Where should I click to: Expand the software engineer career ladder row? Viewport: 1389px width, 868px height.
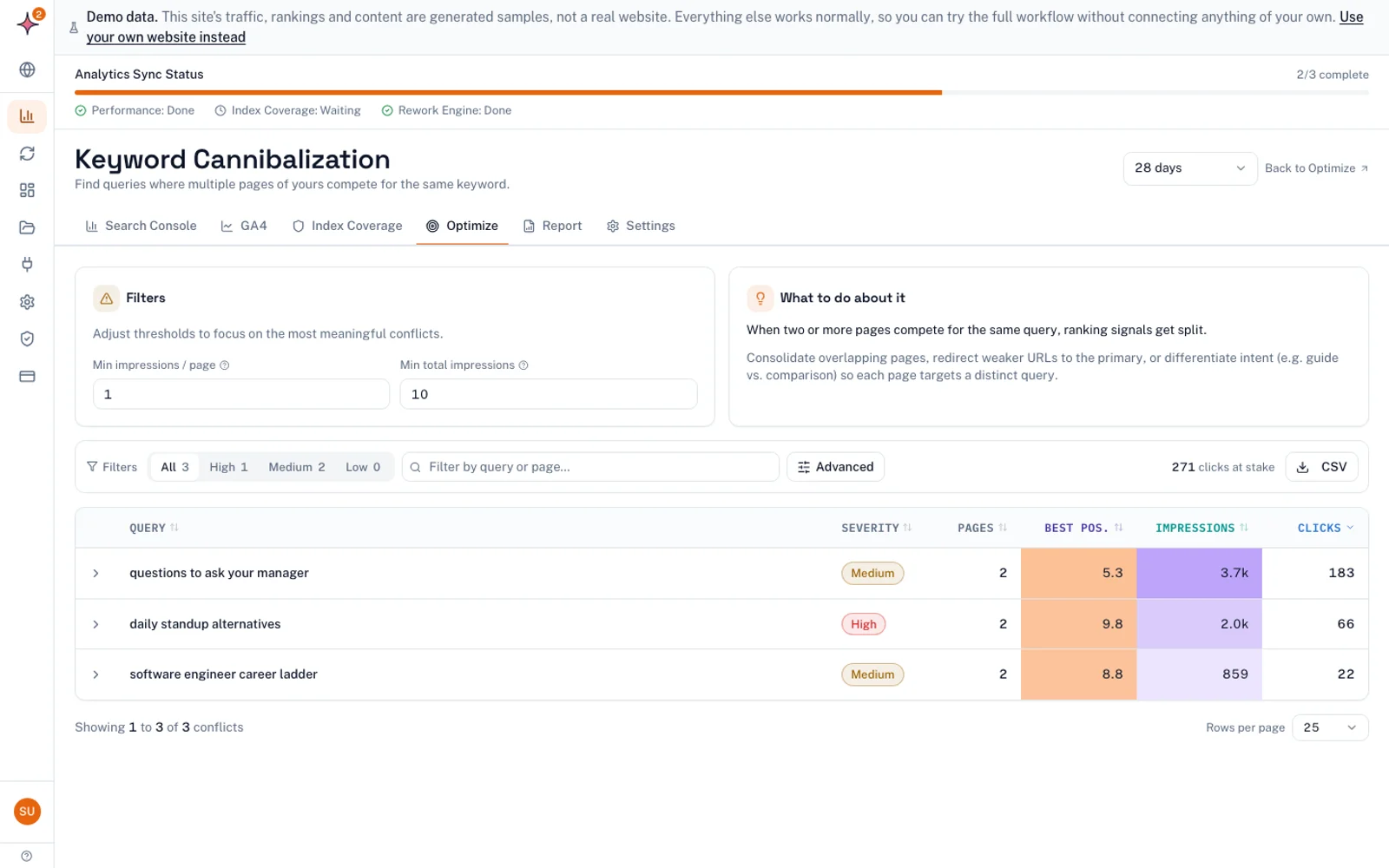[x=95, y=674]
